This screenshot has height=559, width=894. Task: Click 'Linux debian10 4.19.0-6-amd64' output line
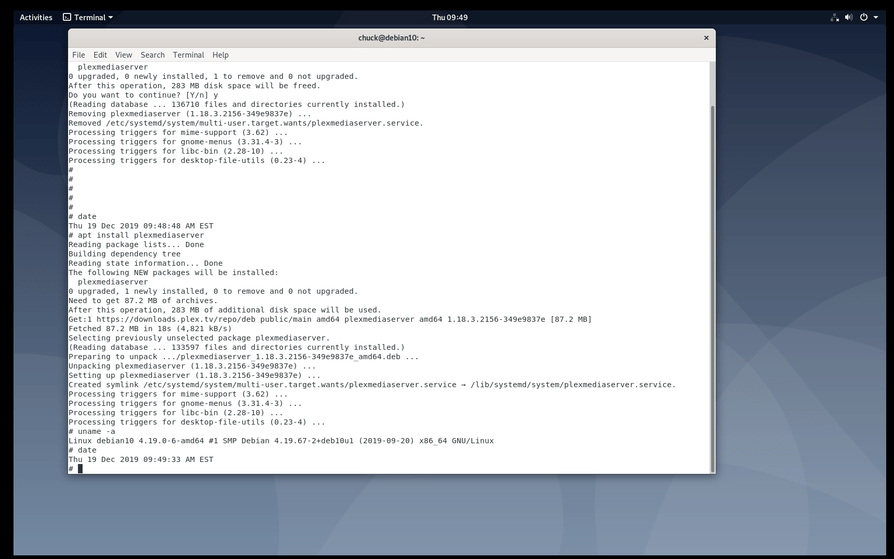tap(281, 440)
